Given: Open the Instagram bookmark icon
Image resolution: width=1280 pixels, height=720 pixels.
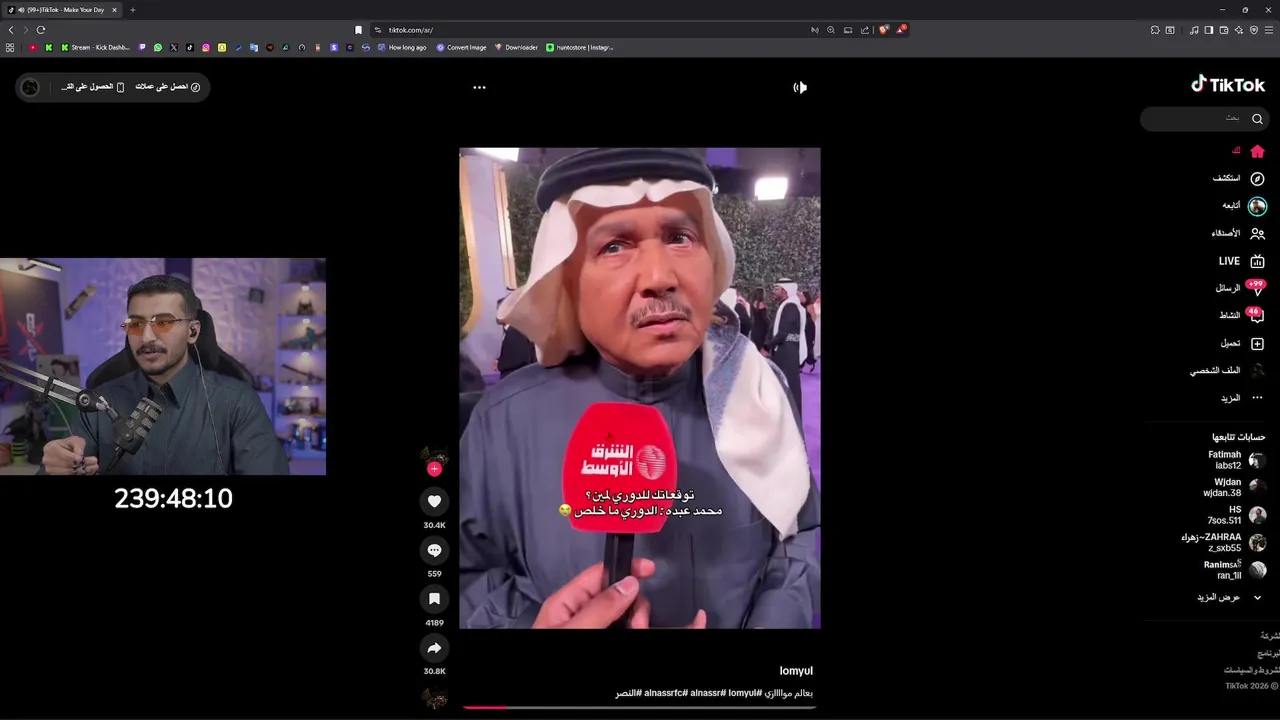Looking at the screenshot, I should (x=206, y=47).
